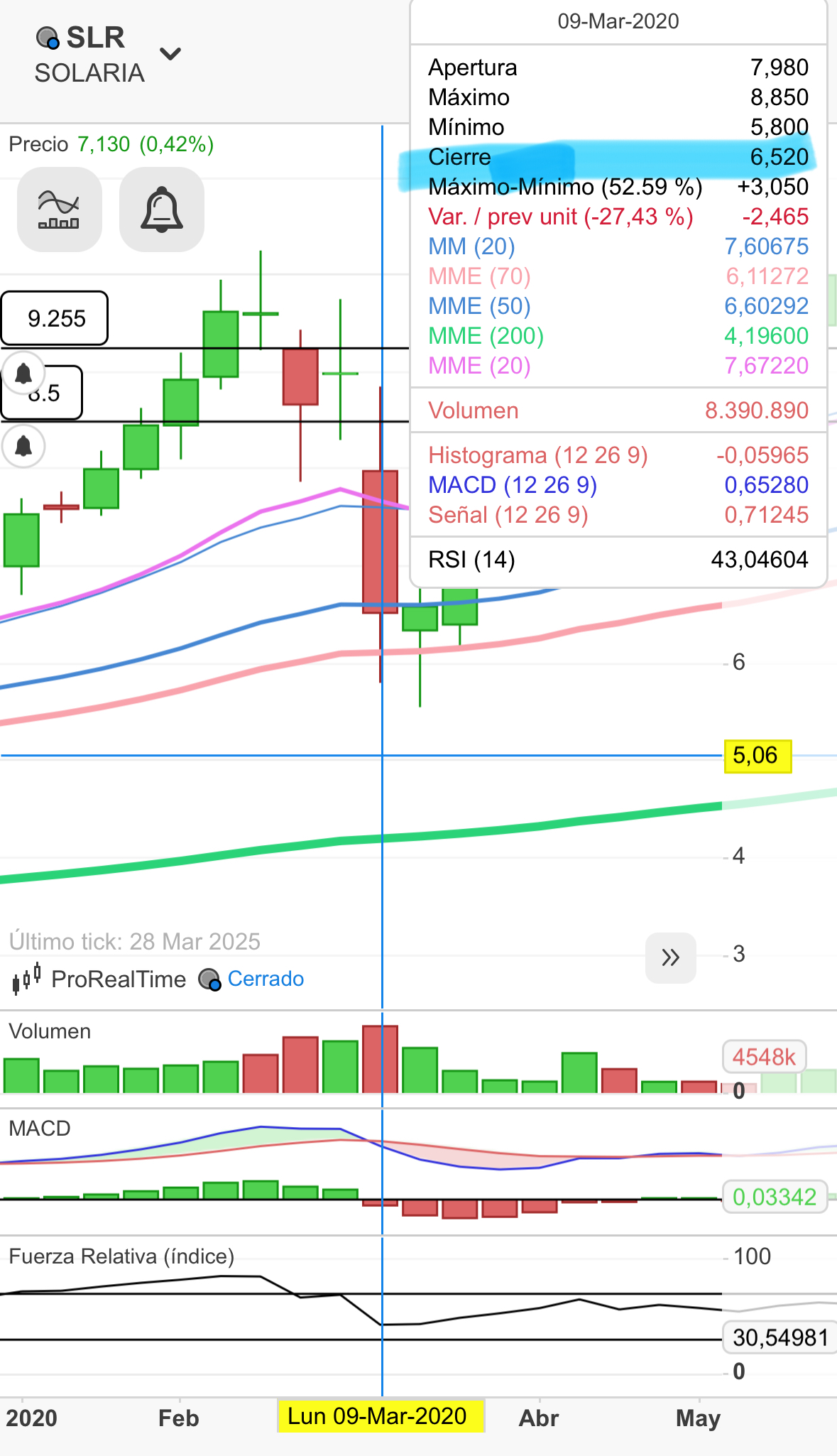Image resolution: width=837 pixels, height=1456 pixels.
Task: Tap the bell alert button under the price
Action: coord(162,210)
